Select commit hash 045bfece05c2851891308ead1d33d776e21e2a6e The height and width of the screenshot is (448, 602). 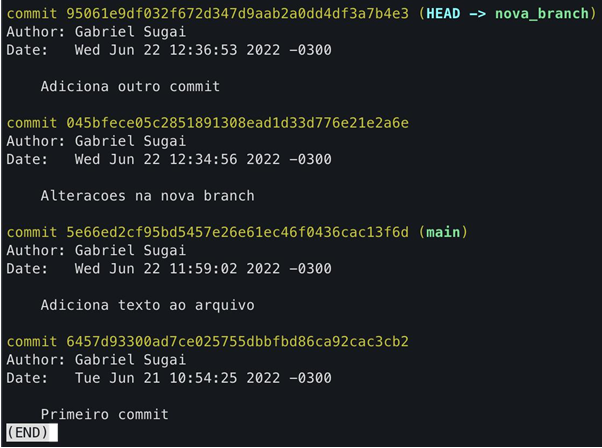point(237,123)
